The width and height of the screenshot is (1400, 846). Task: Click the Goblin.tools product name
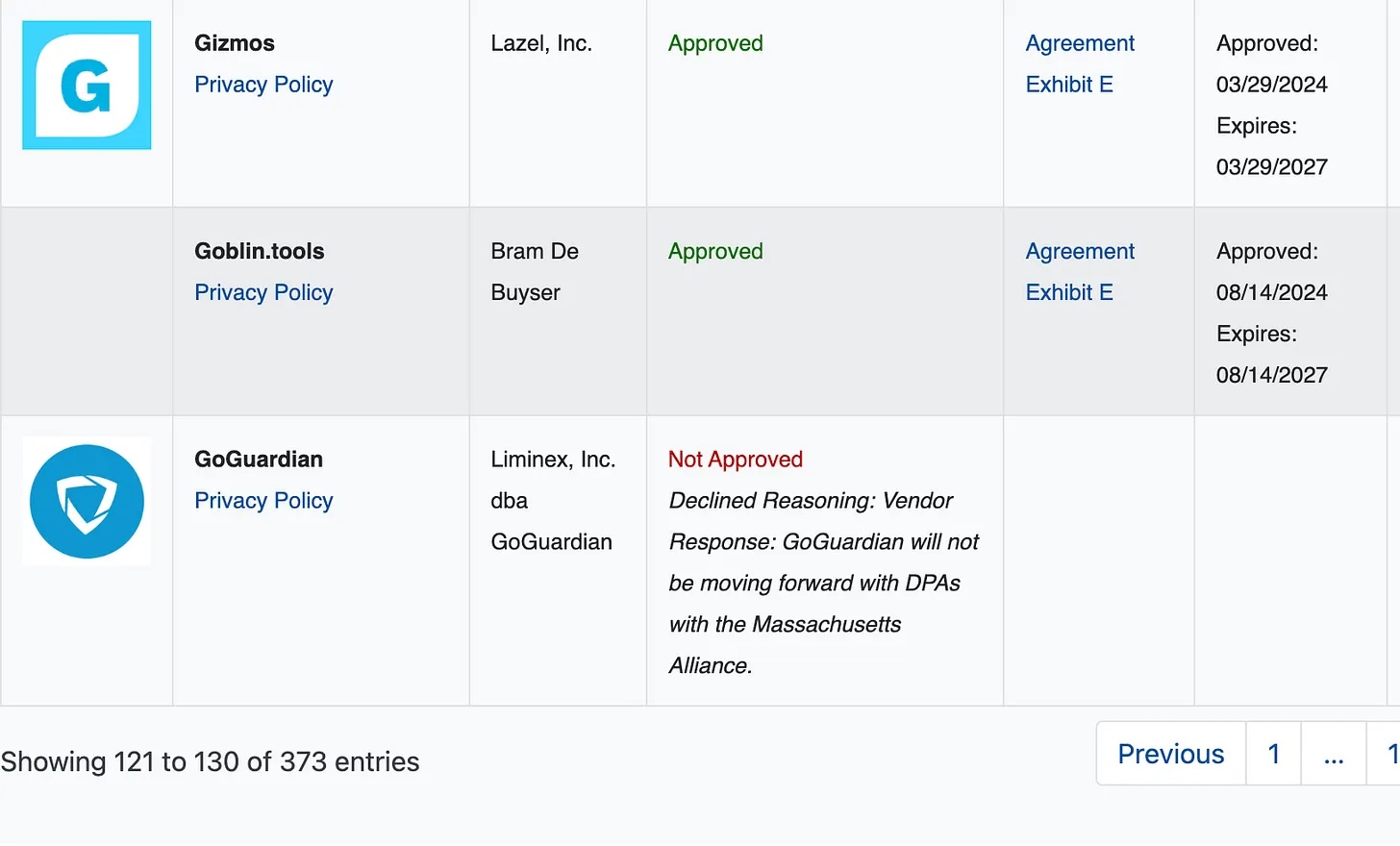(x=260, y=251)
